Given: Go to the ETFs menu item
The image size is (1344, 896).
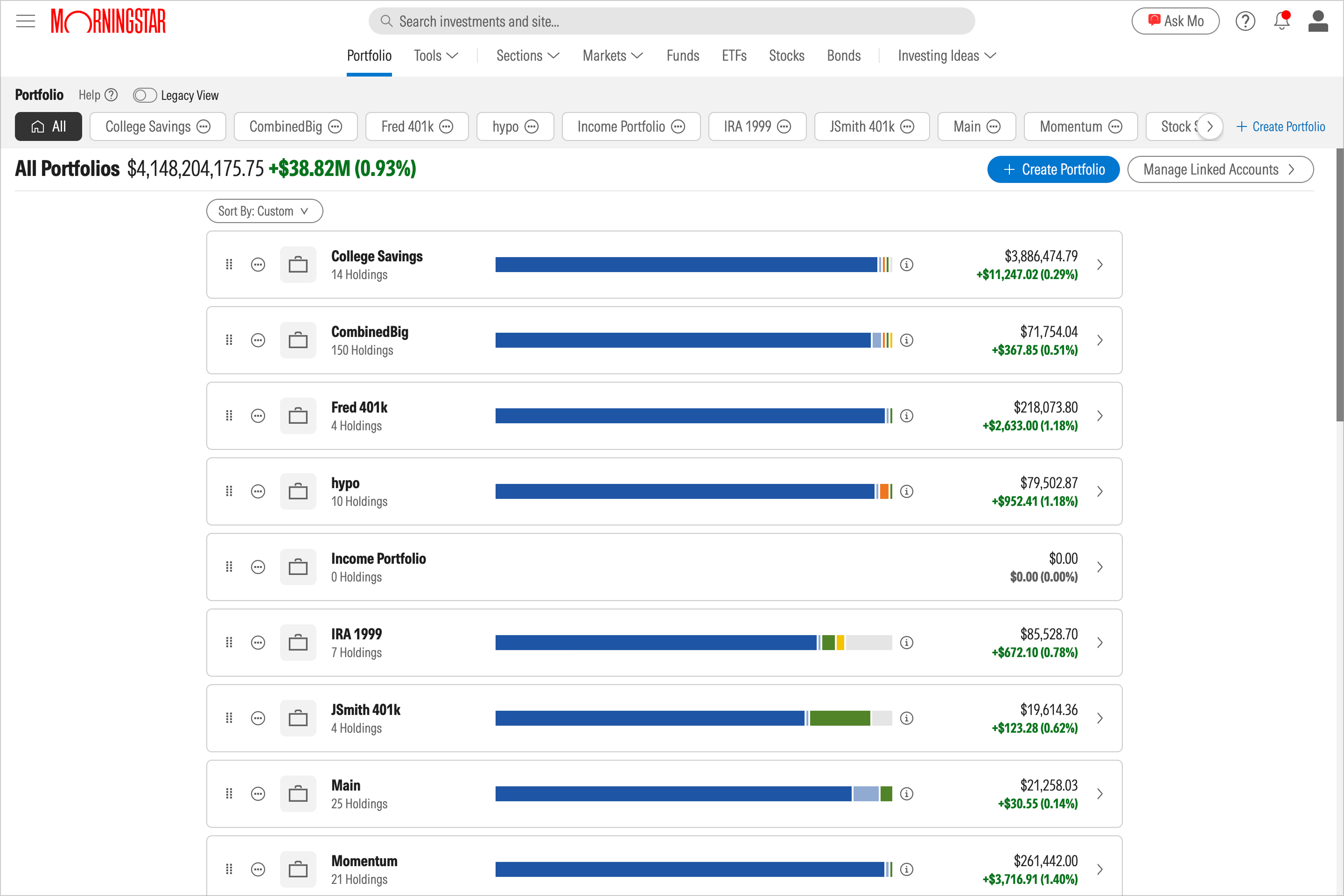Looking at the screenshot, I should pyautogui.click(x=734, y=56).
